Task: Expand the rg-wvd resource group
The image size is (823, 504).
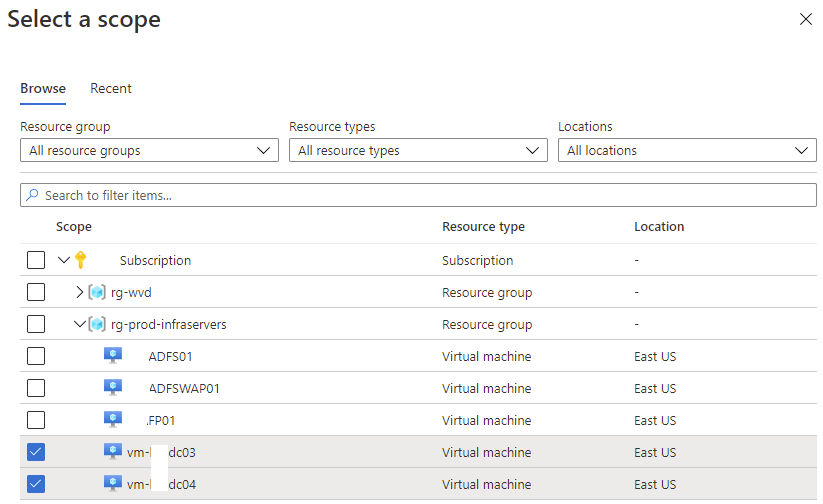Action: pos(79,292)
